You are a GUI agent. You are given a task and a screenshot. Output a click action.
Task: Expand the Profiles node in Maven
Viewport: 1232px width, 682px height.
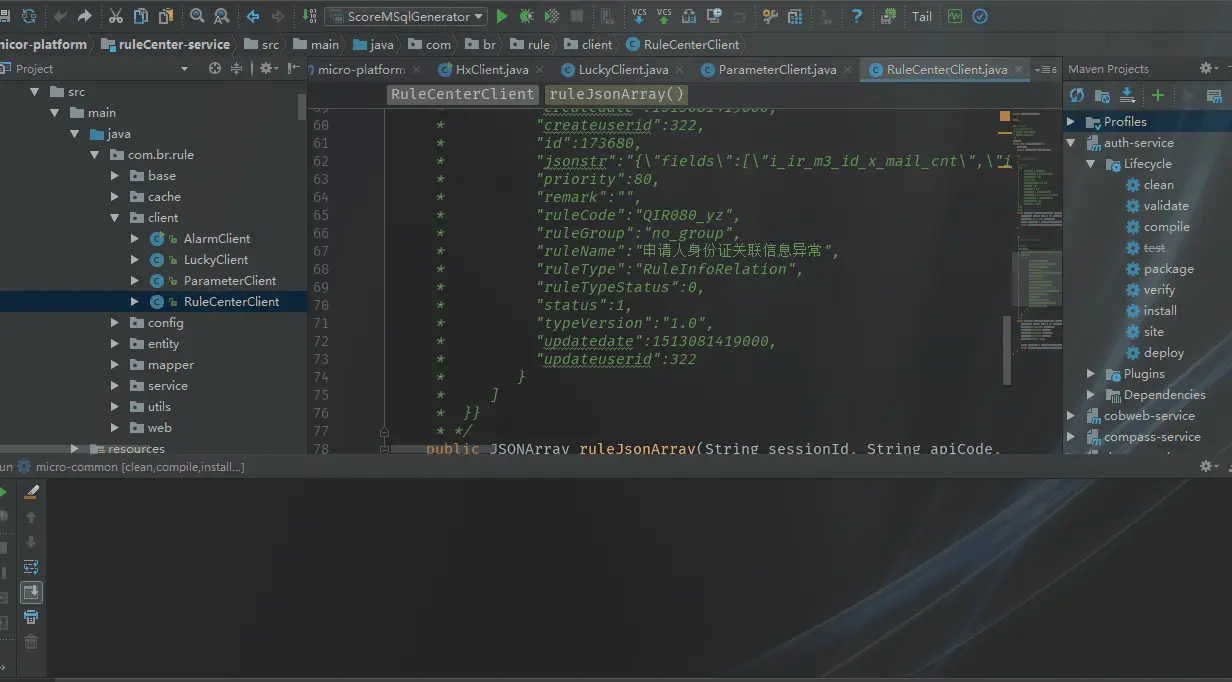pos(1071,121)
